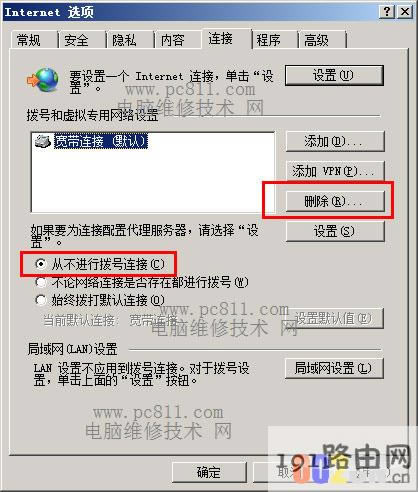The height and width of the screenshot is (492, 418).
Task: Click the help question mark button
Action: pos(387,12)
